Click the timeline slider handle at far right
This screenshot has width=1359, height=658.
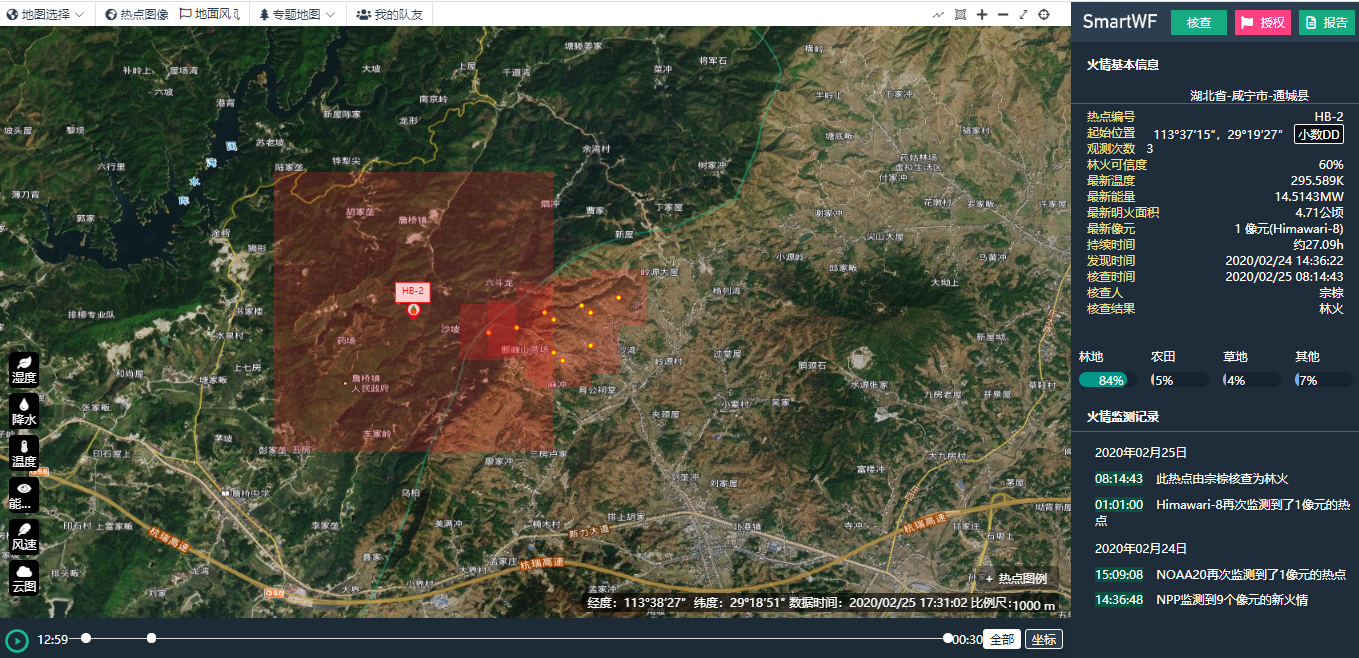948,638
